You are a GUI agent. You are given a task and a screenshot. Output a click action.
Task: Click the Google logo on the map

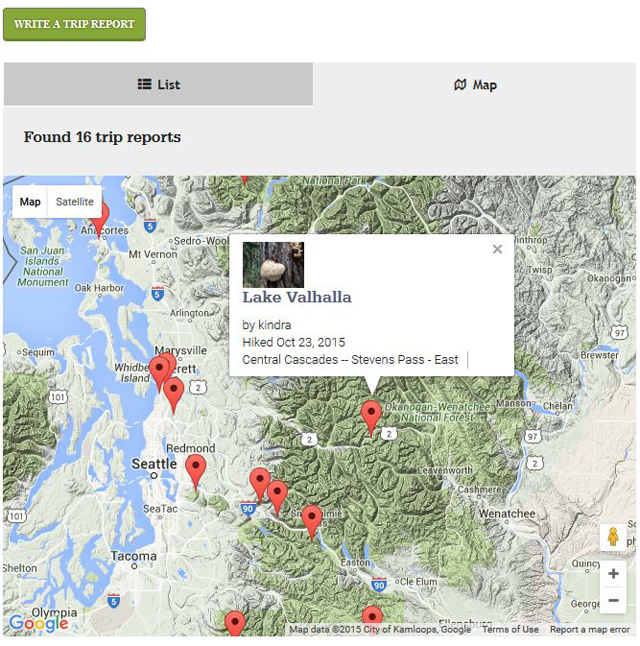[x=38, y=623]
